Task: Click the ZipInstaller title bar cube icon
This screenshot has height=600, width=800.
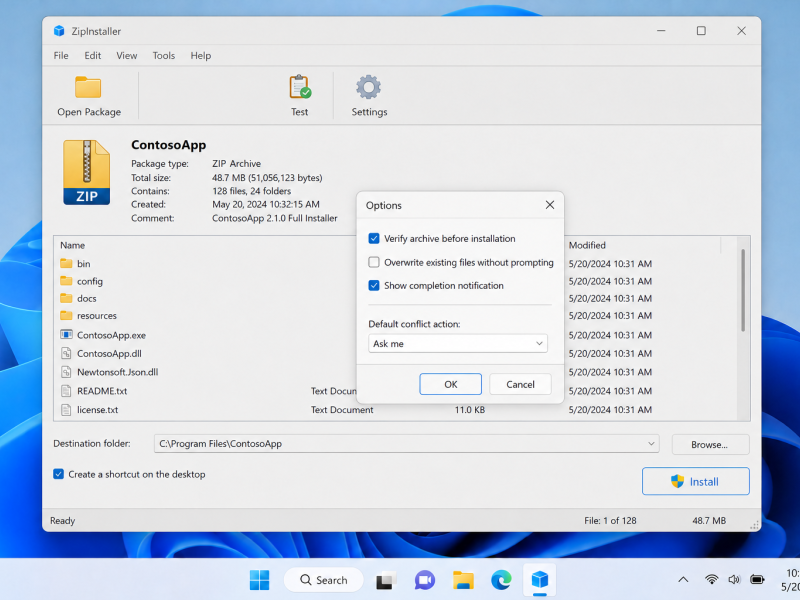Action: click(59, 31)
